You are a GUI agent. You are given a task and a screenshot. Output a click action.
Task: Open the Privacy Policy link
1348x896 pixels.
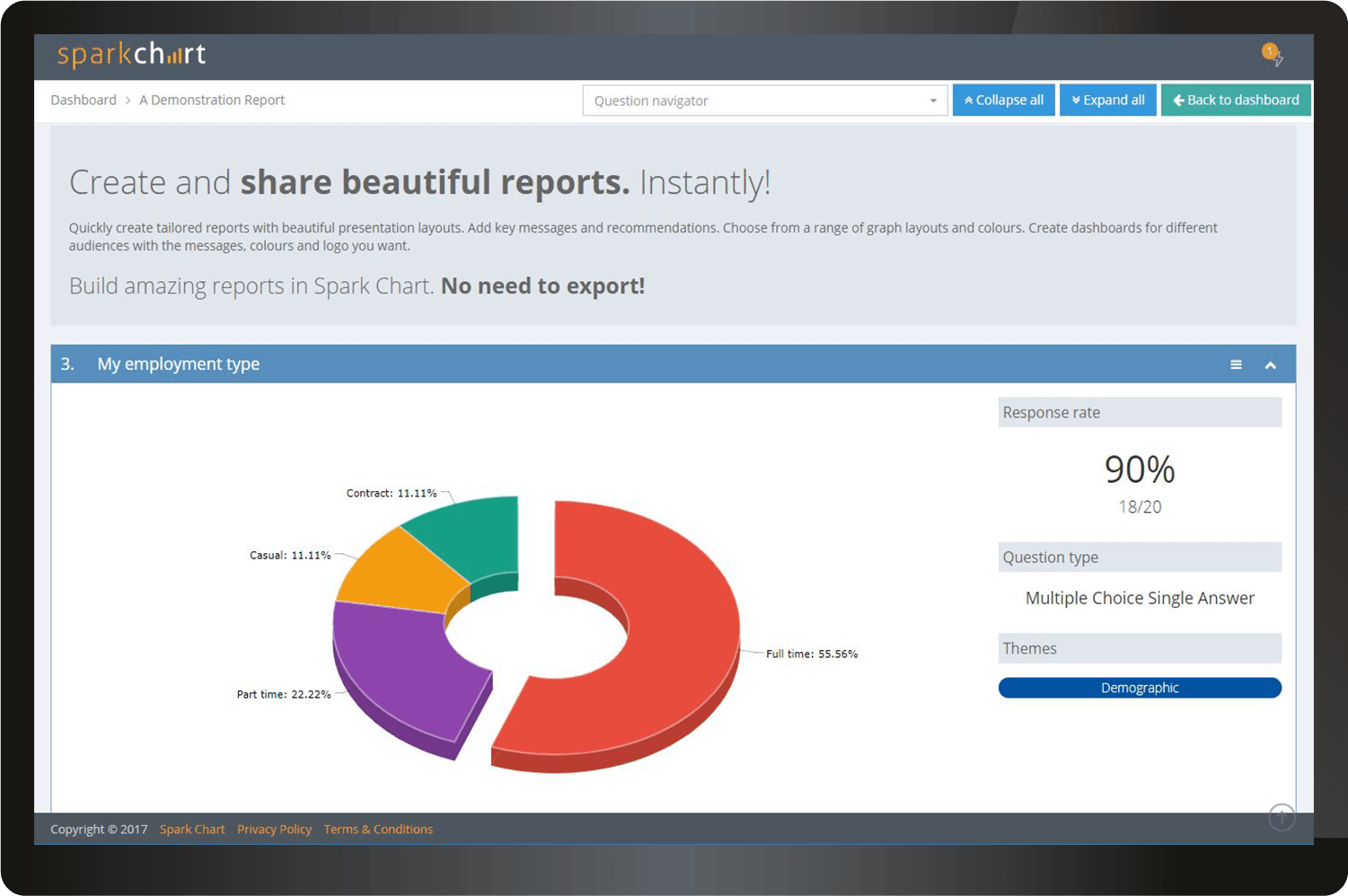click(x=274, y=830)
